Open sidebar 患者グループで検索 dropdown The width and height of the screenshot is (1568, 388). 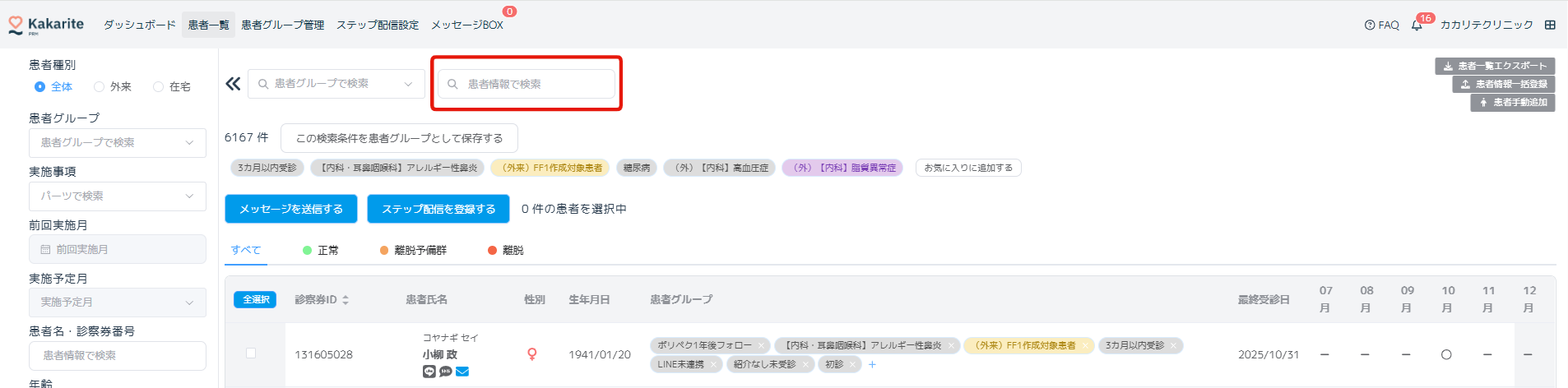[118, 143]
